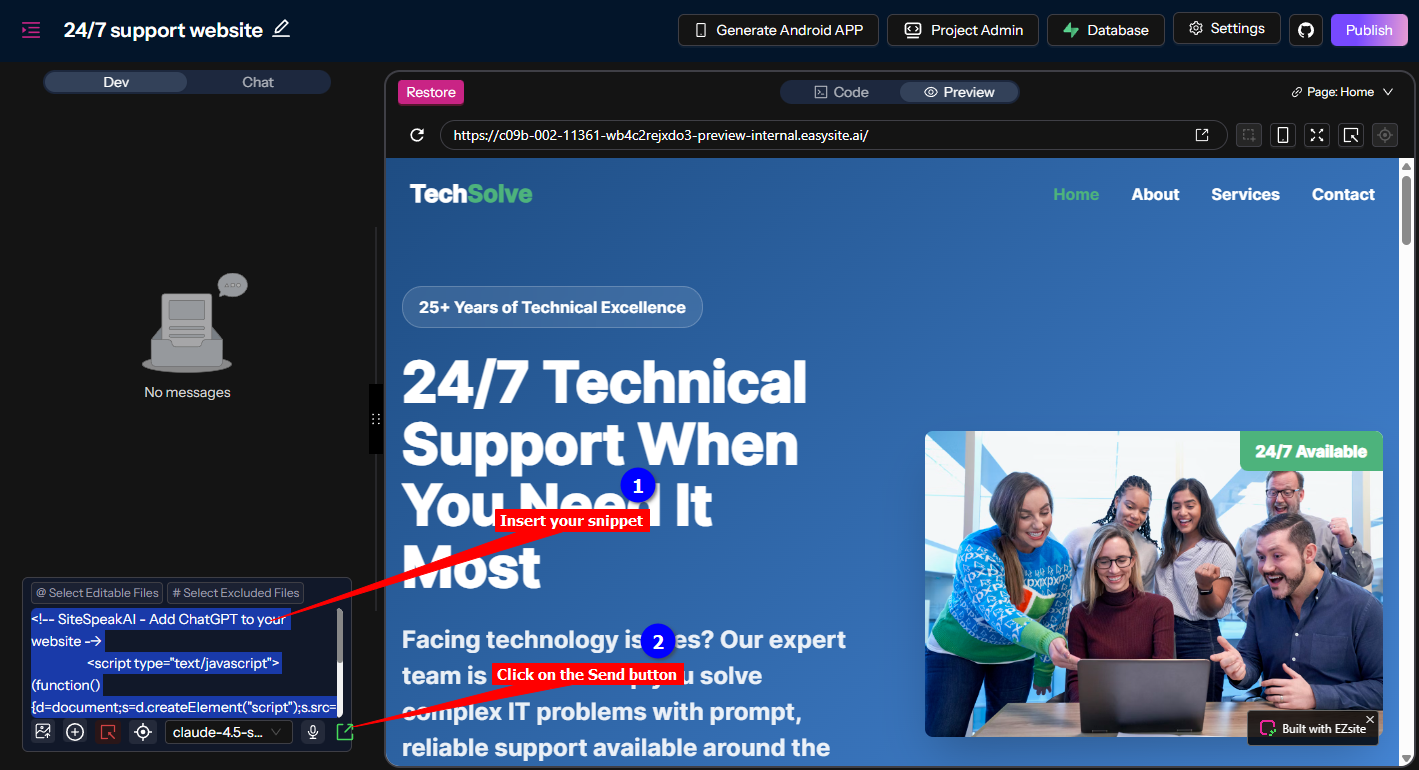Select the Preview view tab
1419x770 pixels.
click(959, 92)
